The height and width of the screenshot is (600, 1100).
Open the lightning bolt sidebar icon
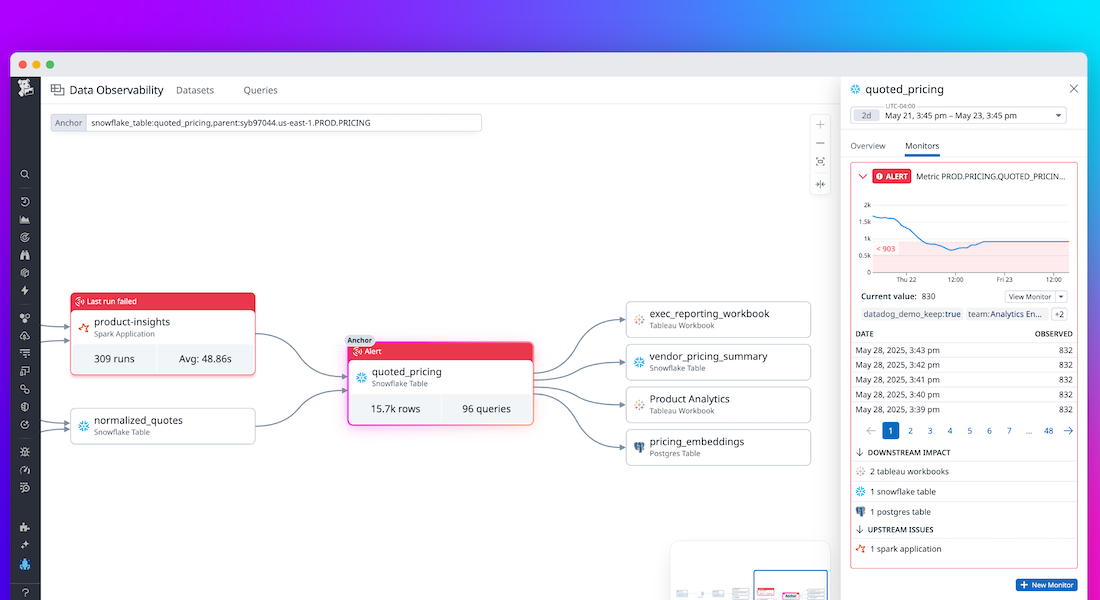[x=25, y=290]
